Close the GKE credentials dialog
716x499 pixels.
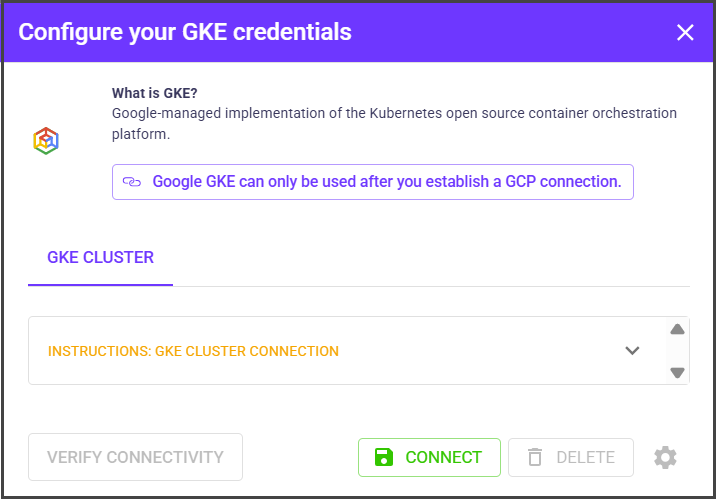[685, 32]
